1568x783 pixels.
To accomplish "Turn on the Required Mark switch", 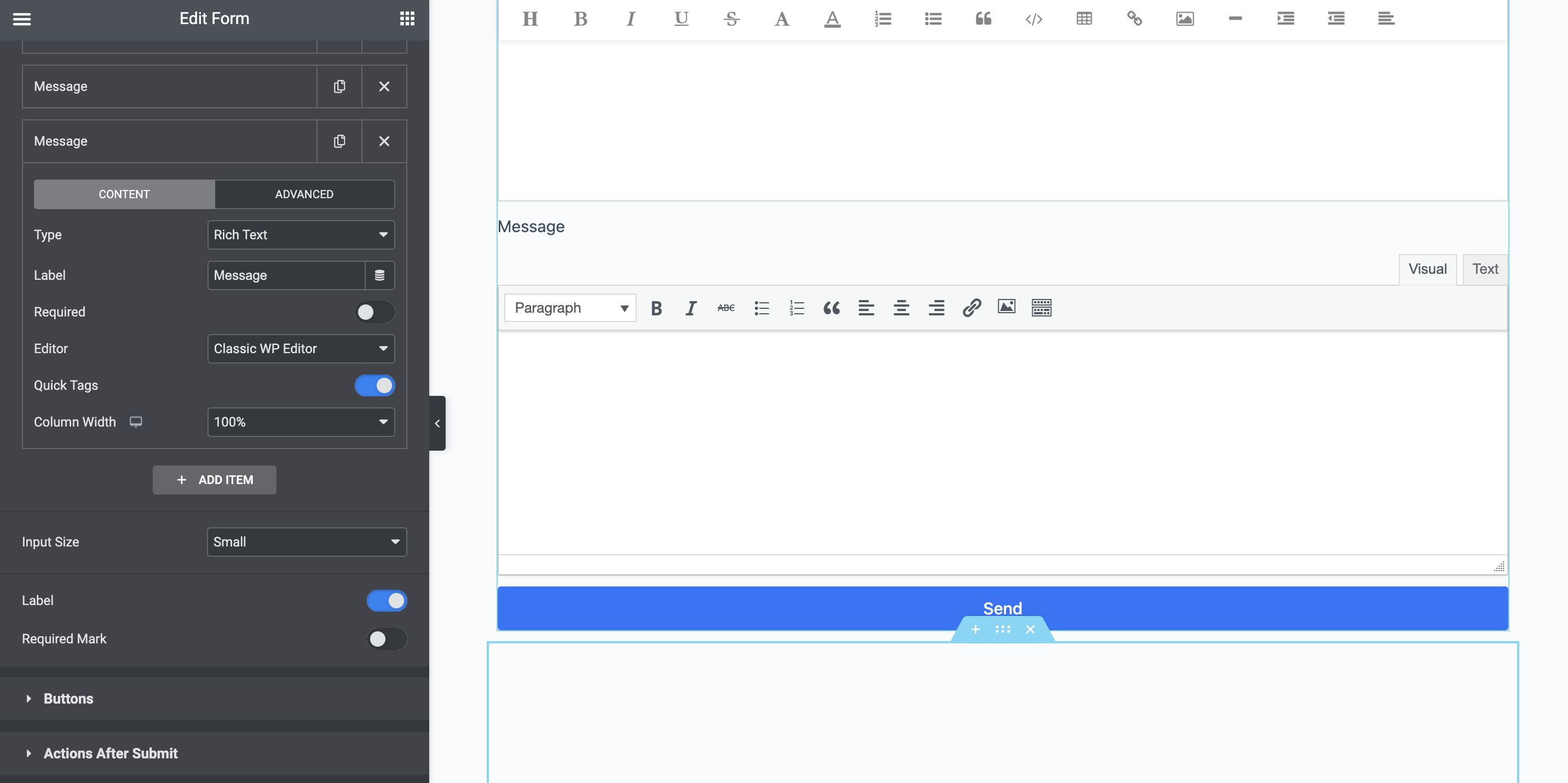I will (x=387, y=638).
